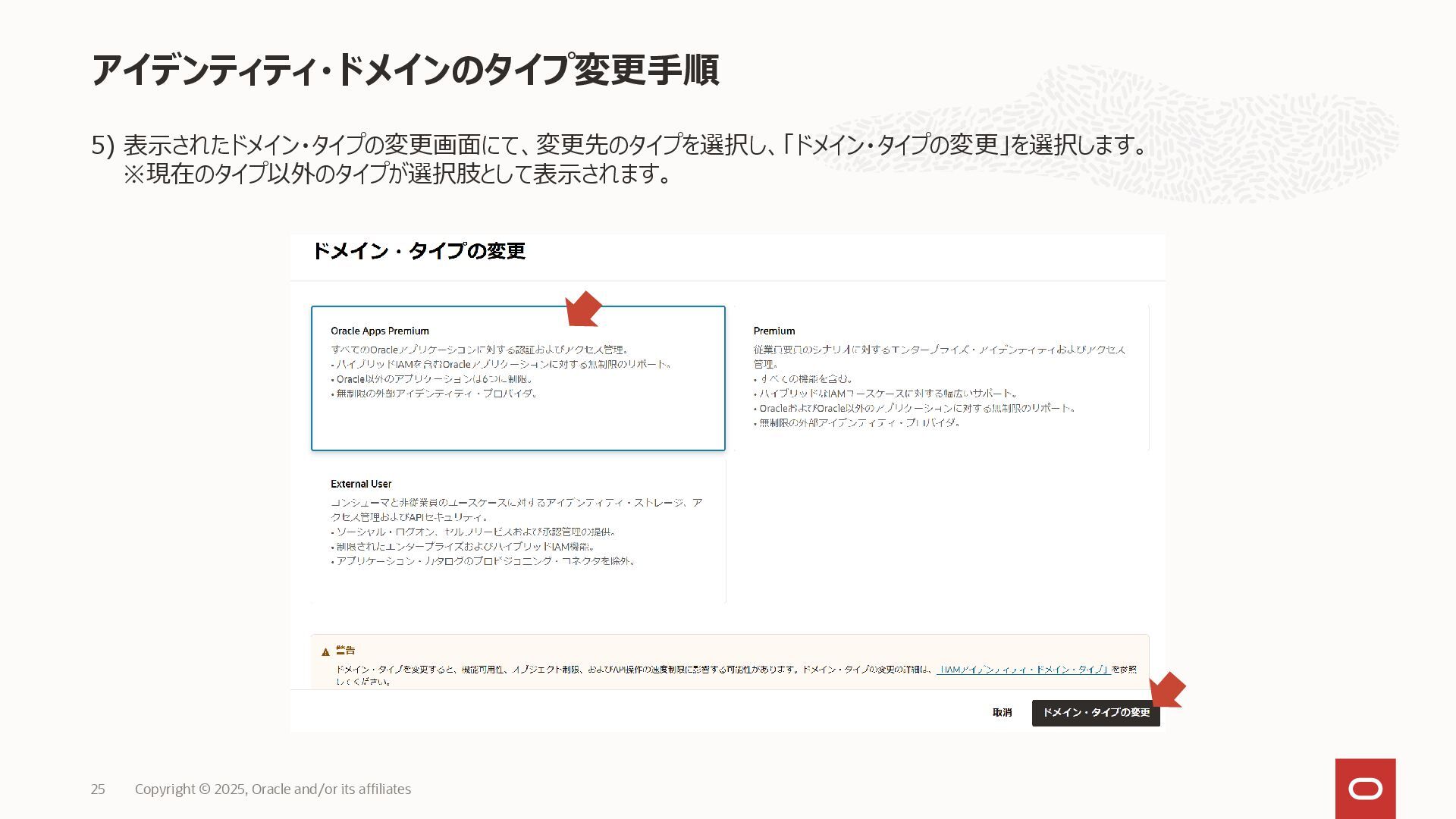Click the 警告 warning label
The height and width of the screenshot is (819, 1456).
tap(346, 651)
